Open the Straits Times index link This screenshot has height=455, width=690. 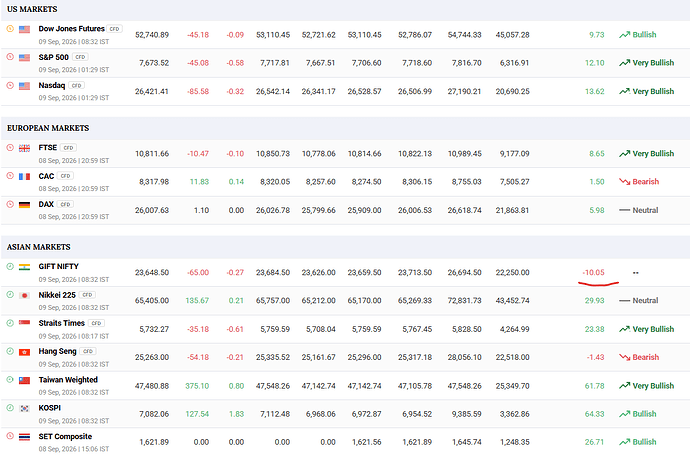(x=61, y=323)
